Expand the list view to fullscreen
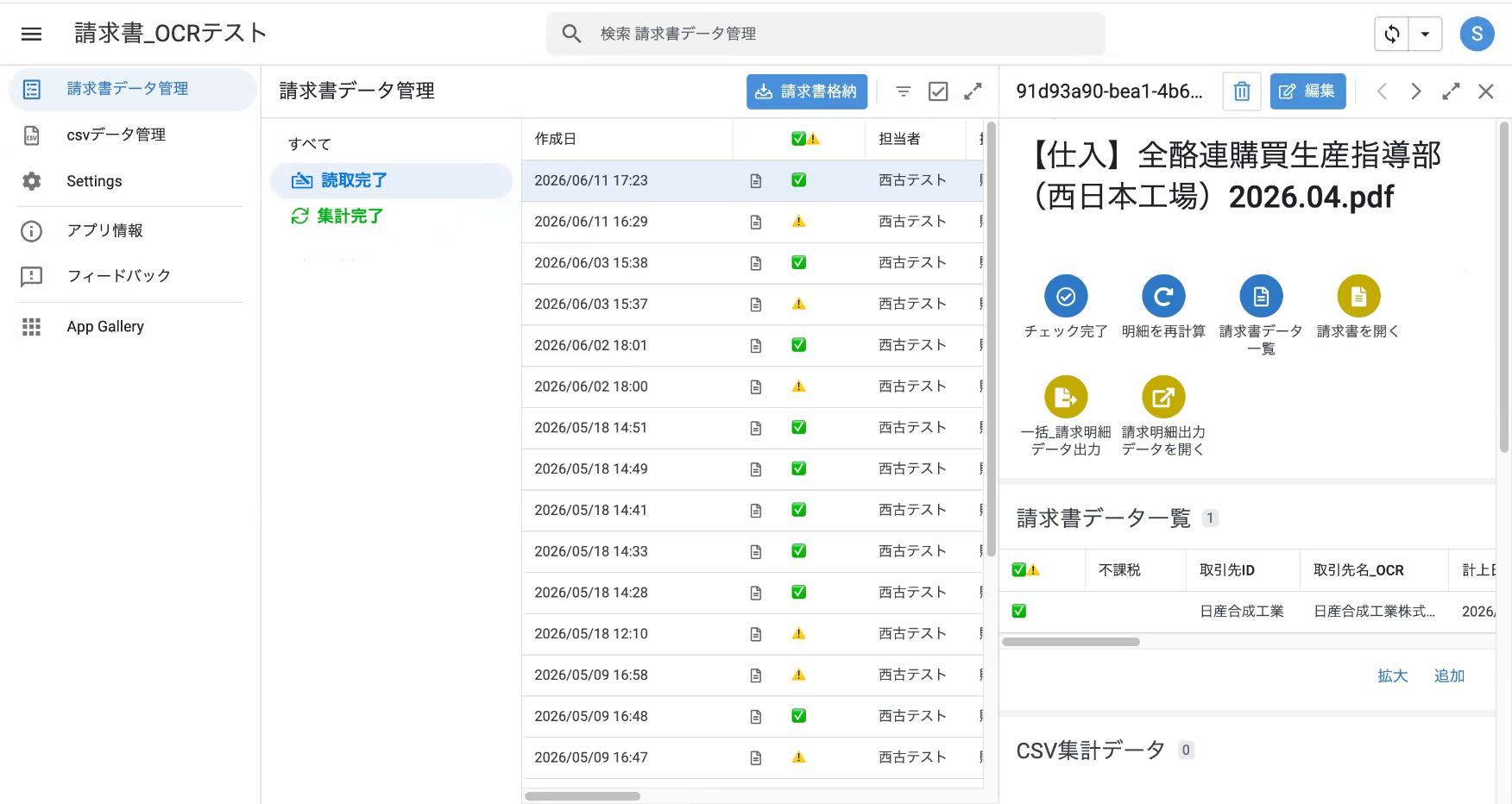 coord(973,91)
